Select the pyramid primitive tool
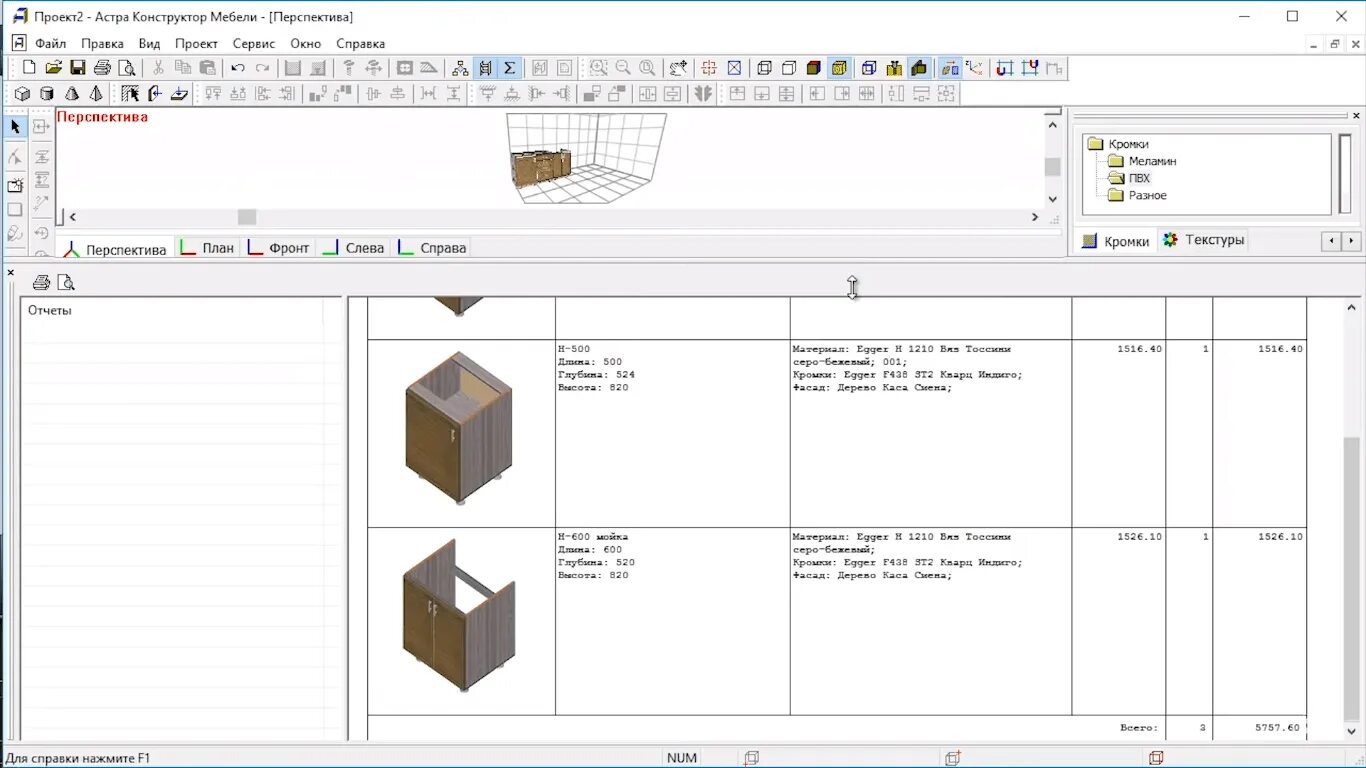 click(96, 94)
